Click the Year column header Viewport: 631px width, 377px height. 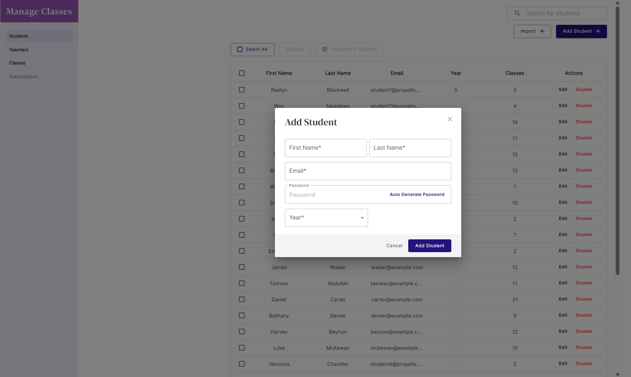tap(456, 73)
